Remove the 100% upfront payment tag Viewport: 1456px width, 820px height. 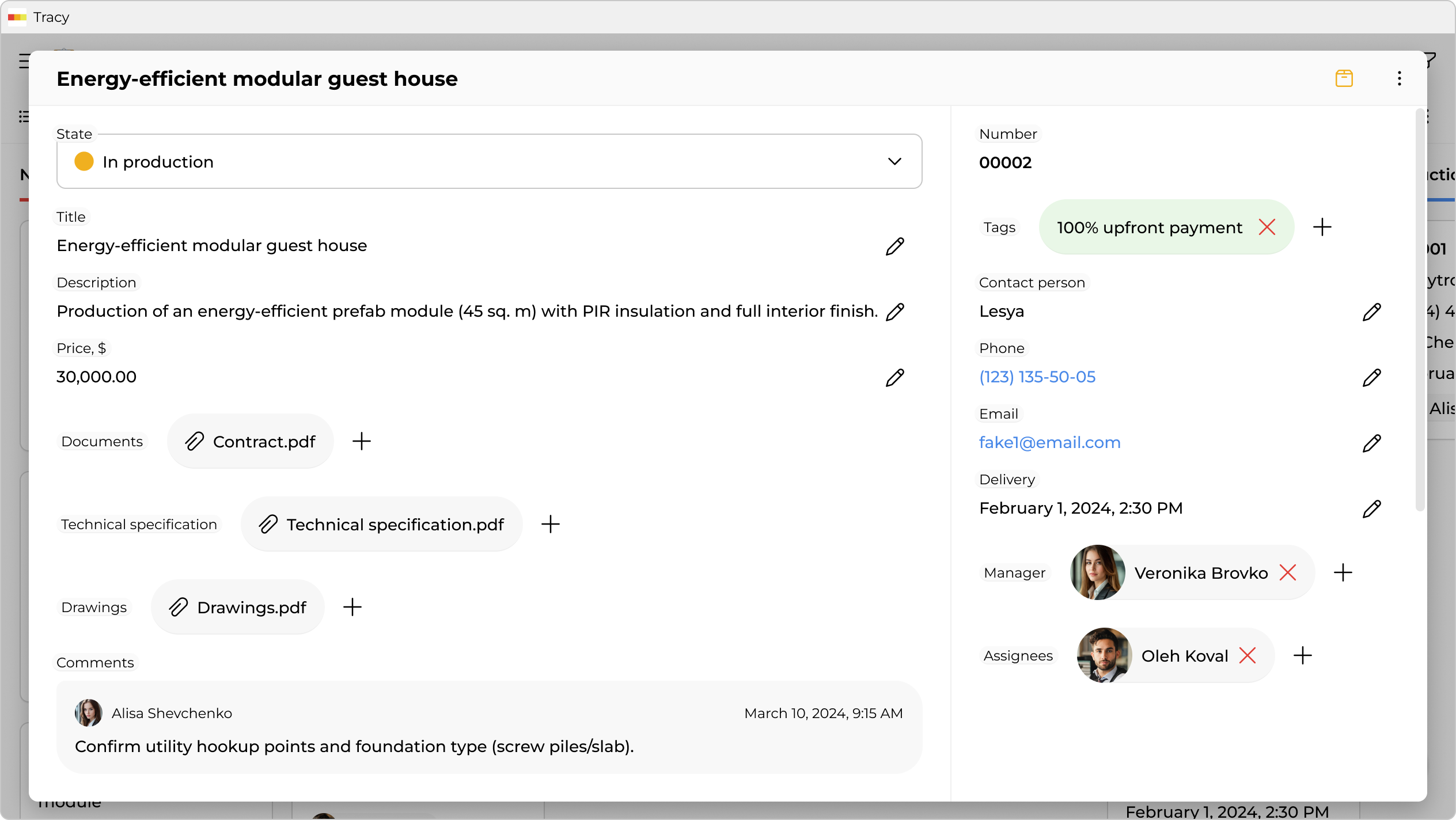click(1267, 227)
